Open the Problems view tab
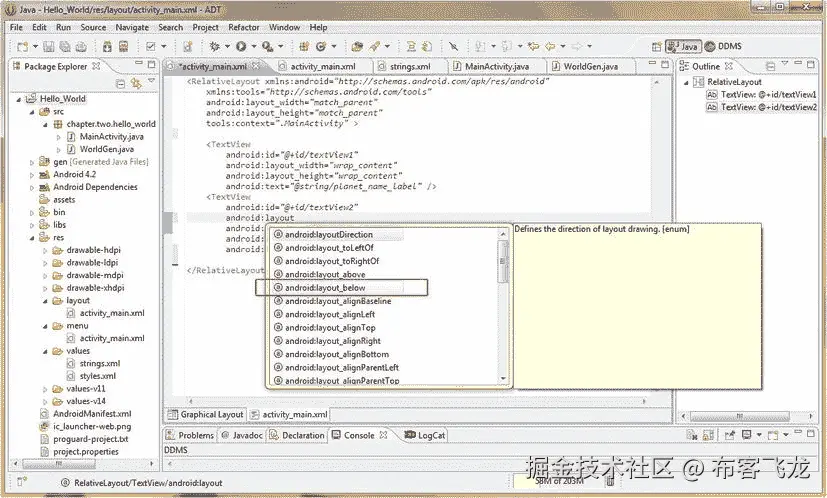827x498 pixels. pos(190,435)
